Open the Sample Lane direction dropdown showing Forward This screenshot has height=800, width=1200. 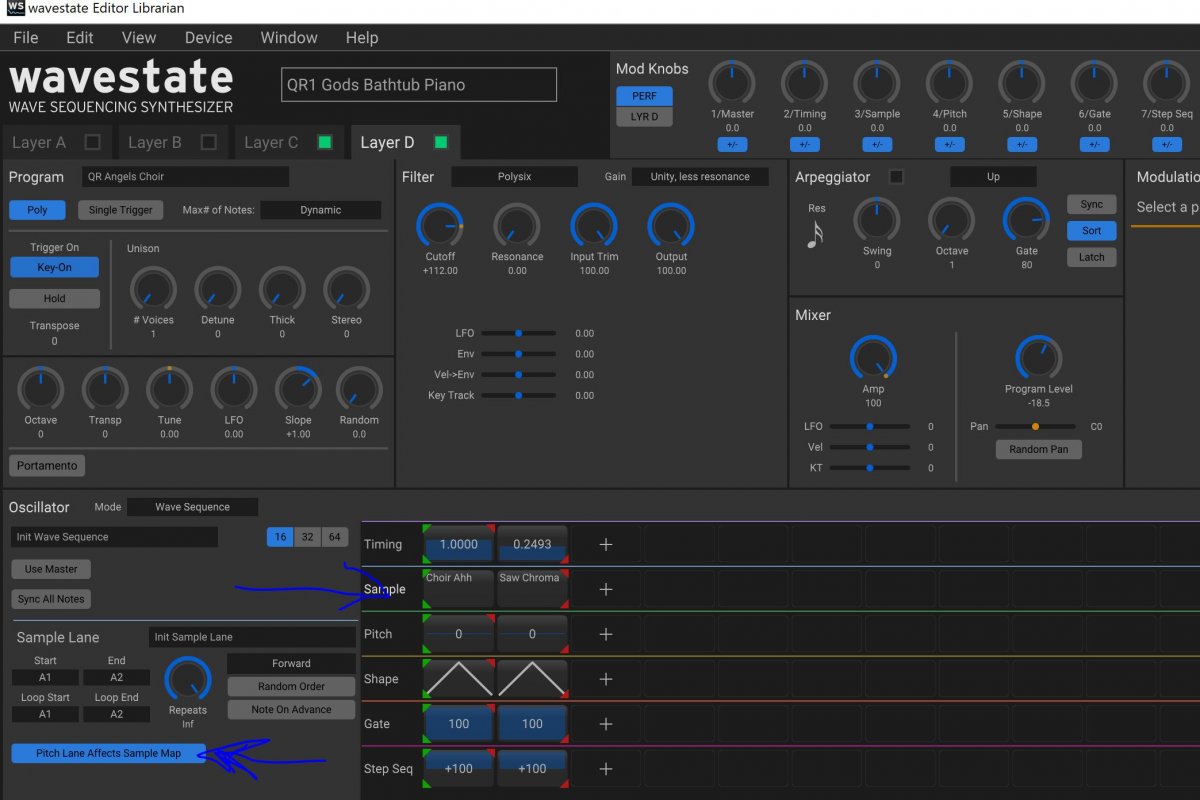click(x=291, y=663)
